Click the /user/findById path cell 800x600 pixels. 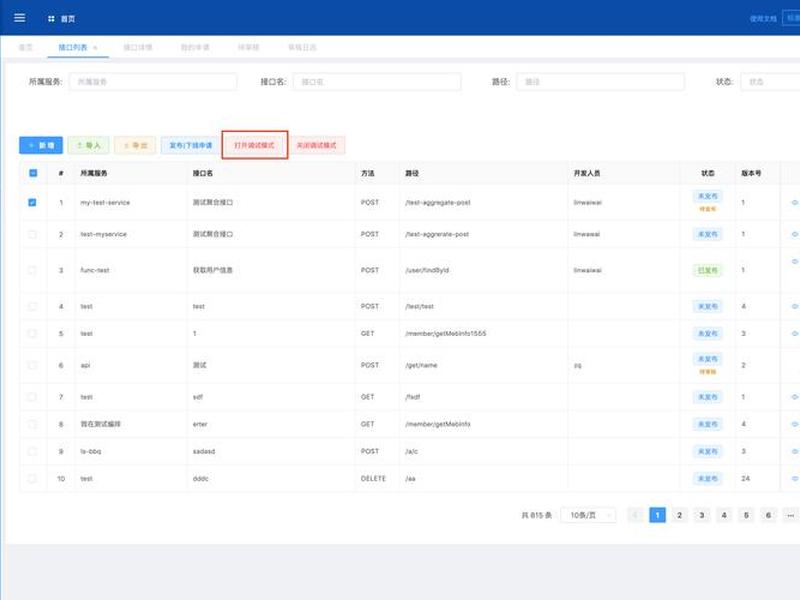(427, 270)
